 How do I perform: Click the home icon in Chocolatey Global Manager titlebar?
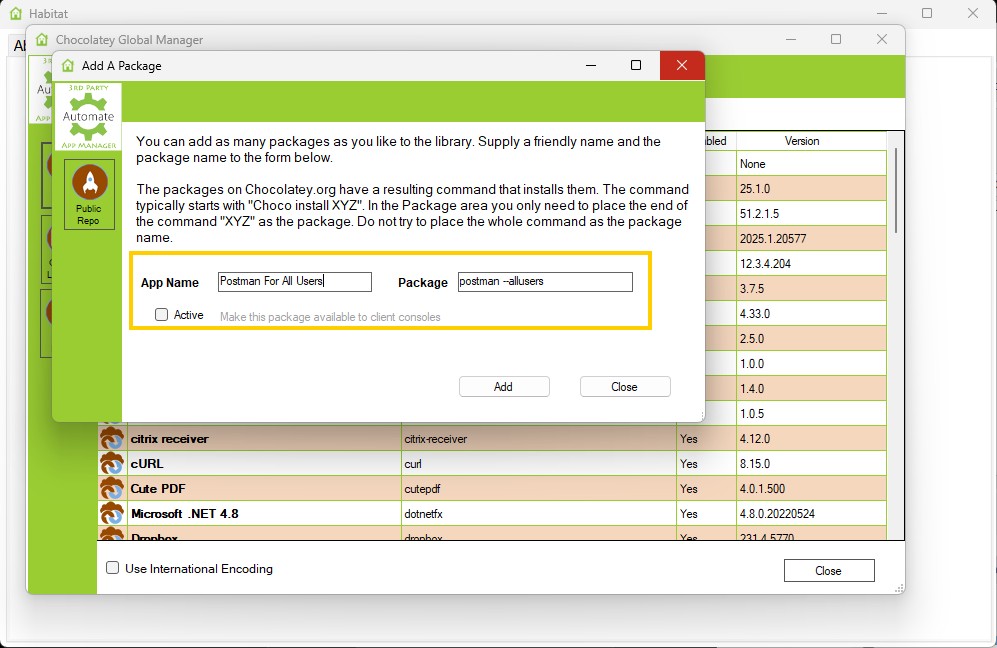(x=41, y=39)
